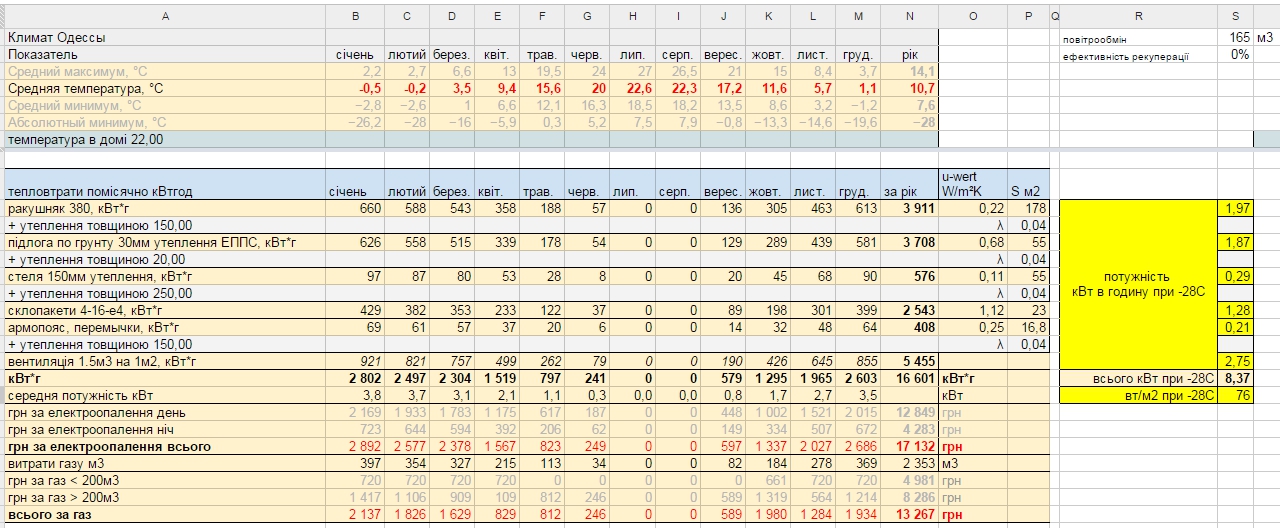Select the area value 178

pyautogui.click(x=1029, y=208)
